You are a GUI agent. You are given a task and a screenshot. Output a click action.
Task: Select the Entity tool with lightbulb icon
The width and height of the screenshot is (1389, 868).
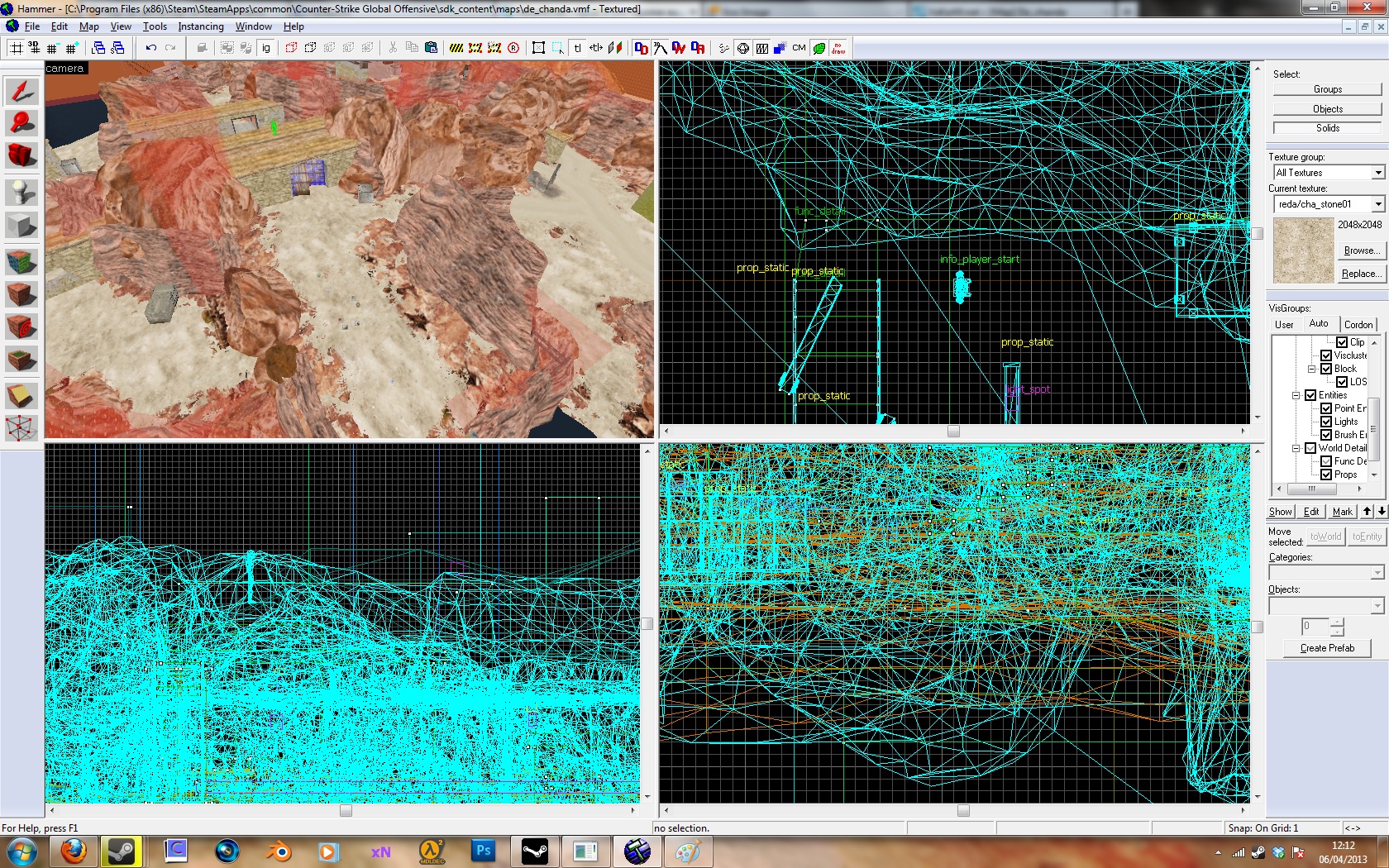click(21, 193)
